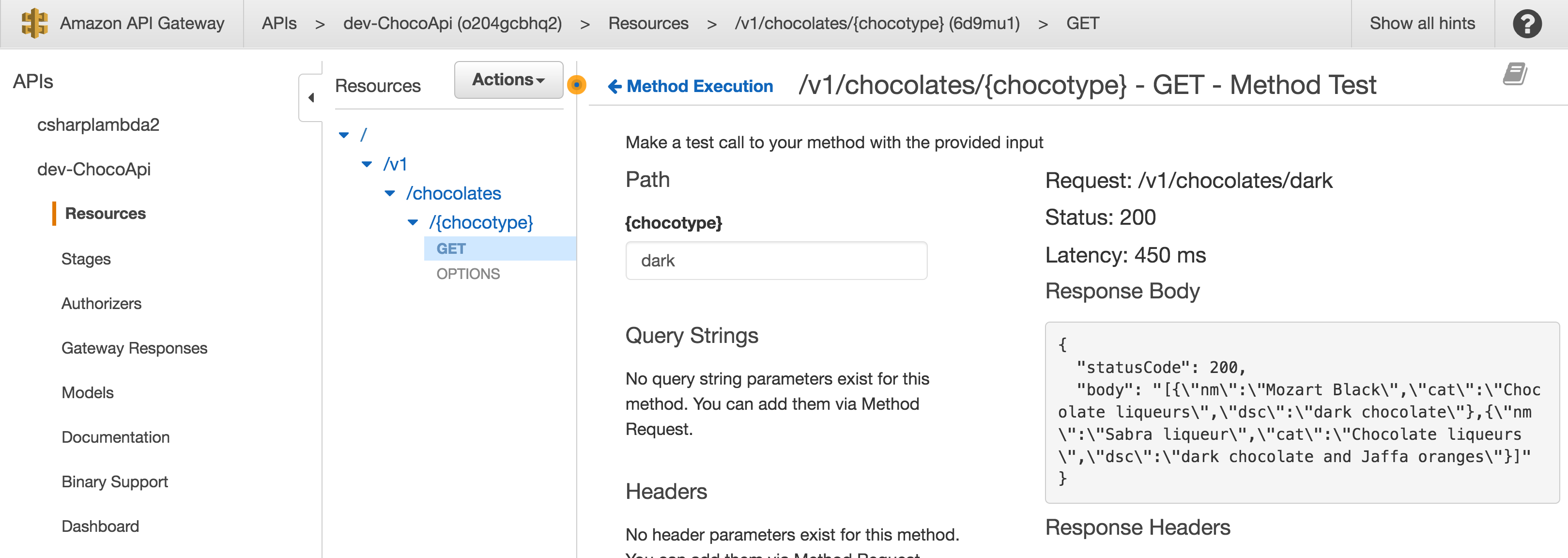Image resolution: width=1568 pixels, height=558 pixels.
Task: Click the Response Headers heading
Action: point(1138,527)
